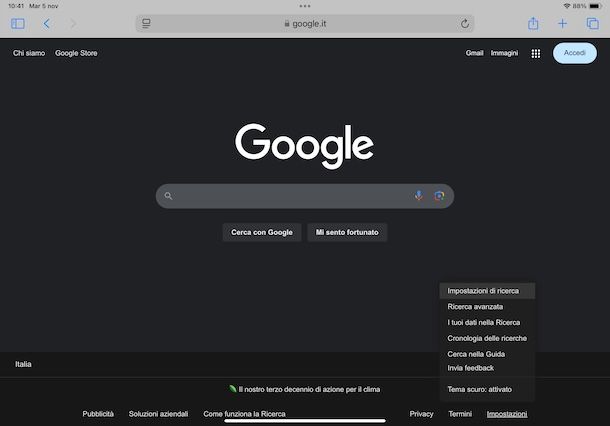The image size is (610, 426).
Task: Click the Google logo
Action: click(305, 146)
